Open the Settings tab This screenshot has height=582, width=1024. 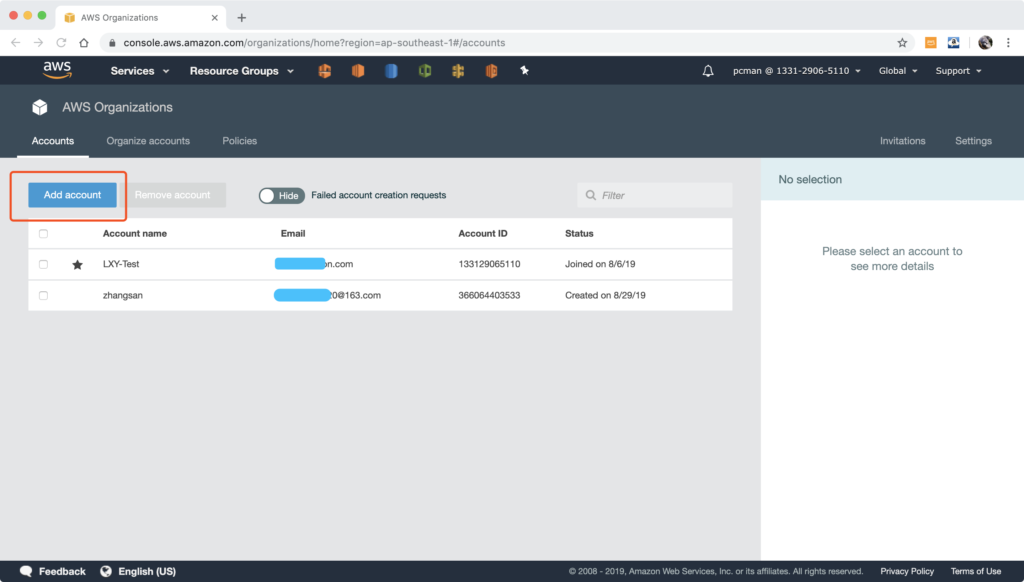(x=973, y=141)
